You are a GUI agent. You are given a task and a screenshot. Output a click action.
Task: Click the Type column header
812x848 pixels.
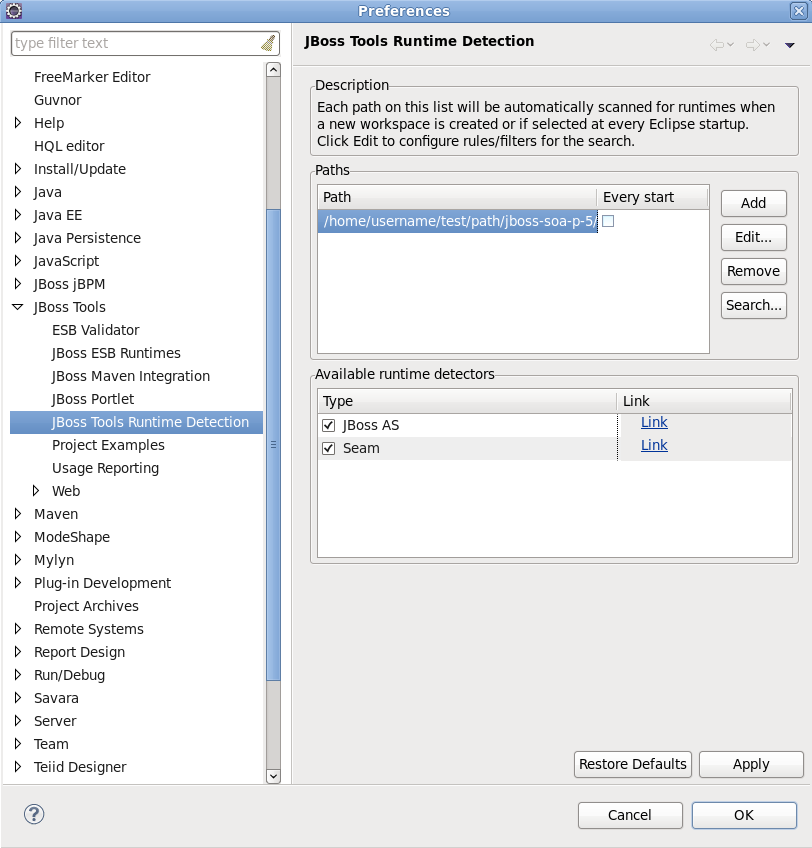coord(467,401)
